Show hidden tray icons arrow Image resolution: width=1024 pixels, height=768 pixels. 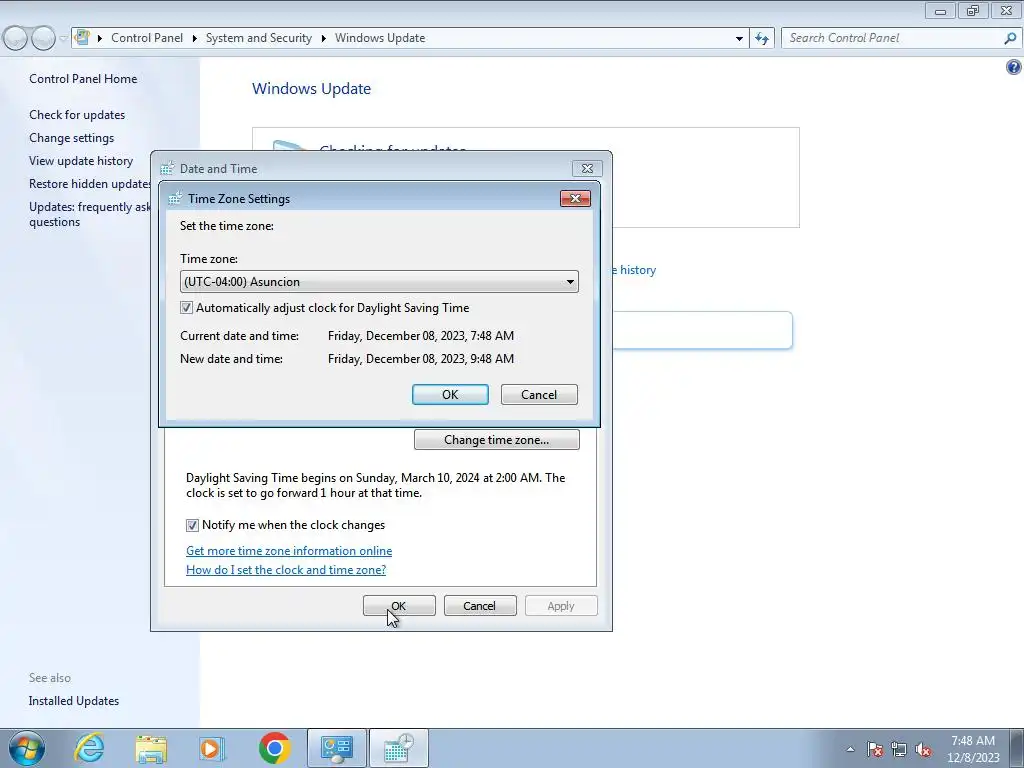[850, 749]
